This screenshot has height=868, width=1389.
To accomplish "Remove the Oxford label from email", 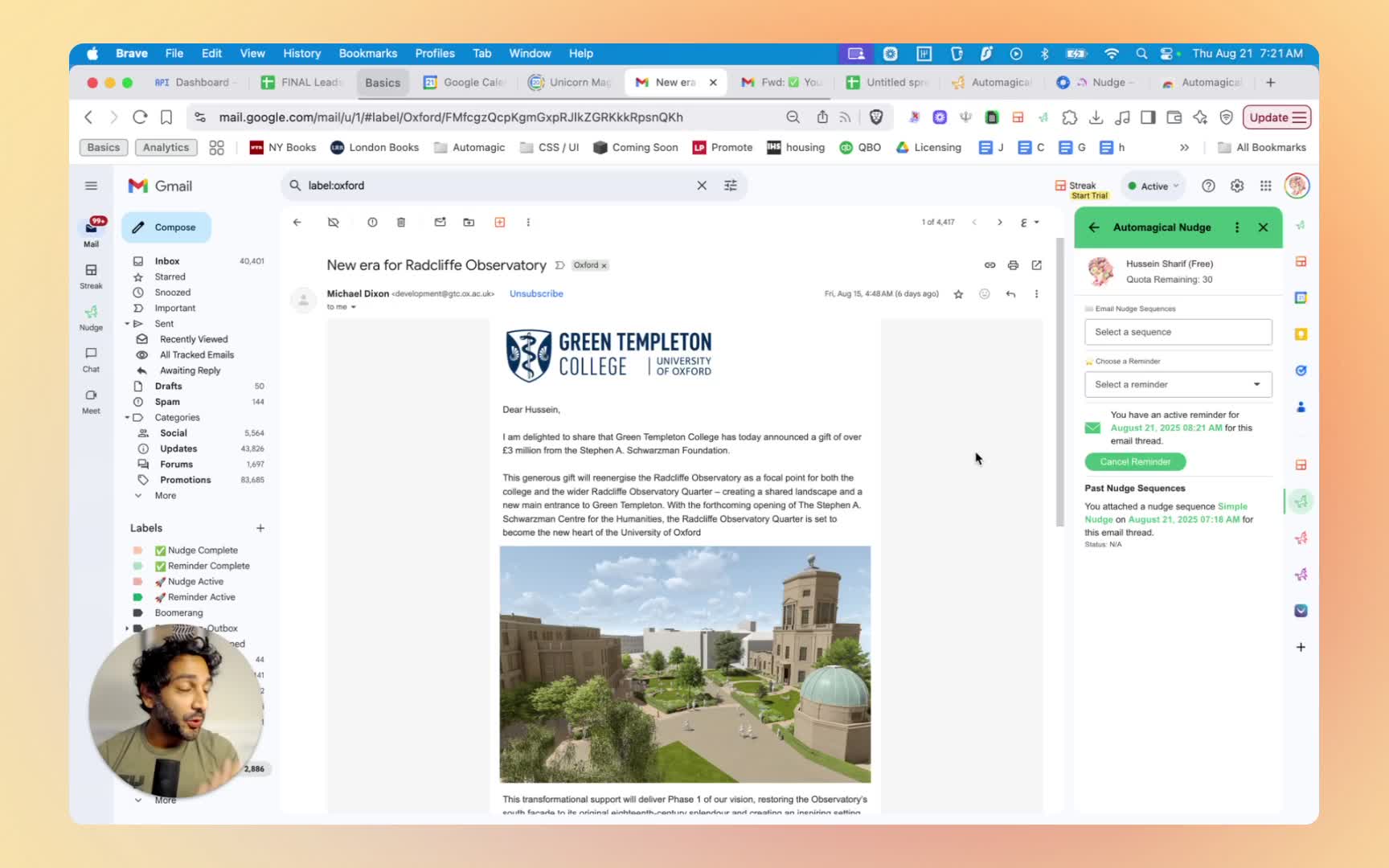I will tap(604, 265).
